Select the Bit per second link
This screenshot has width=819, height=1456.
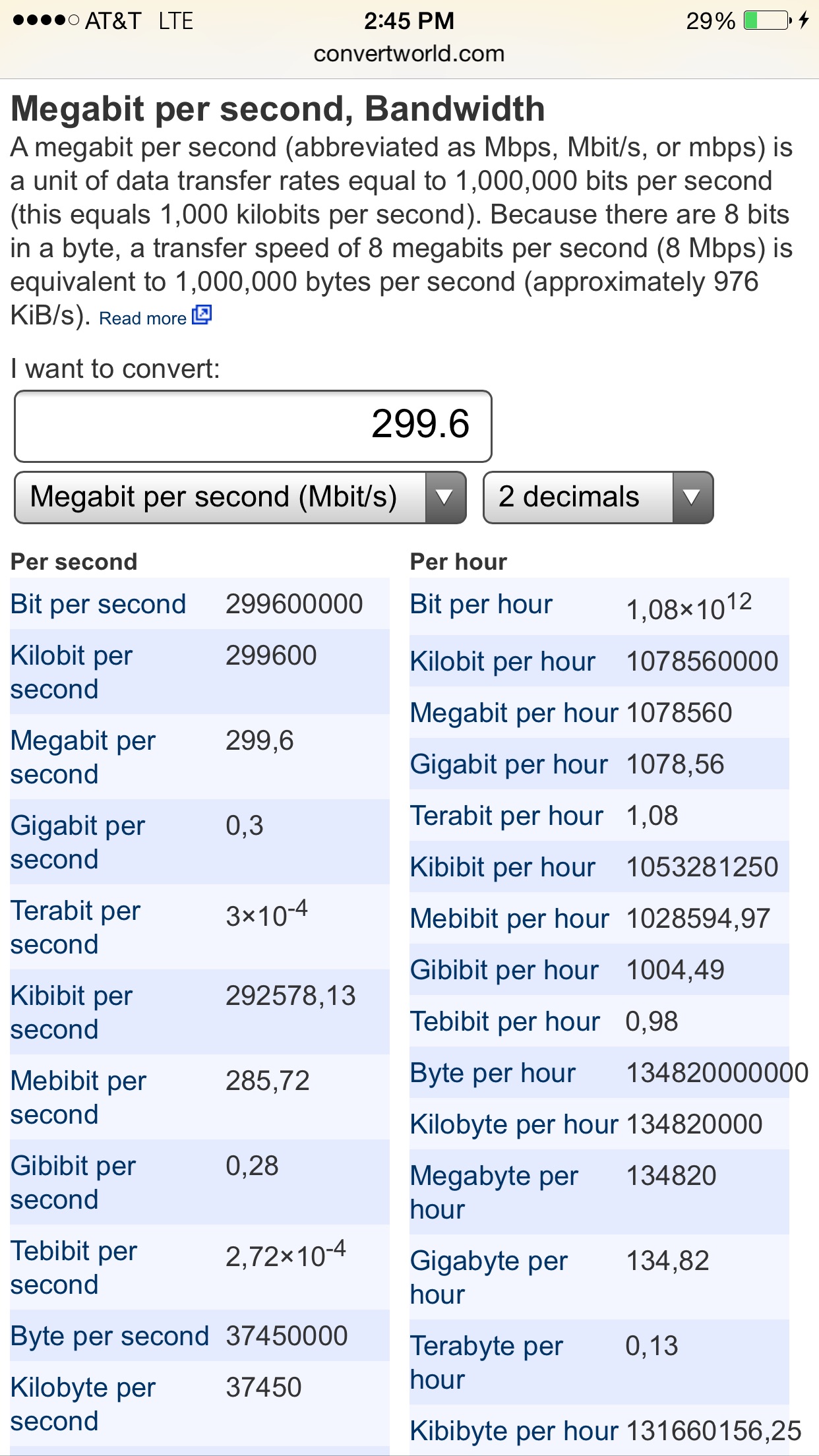[x=98, y=604]
